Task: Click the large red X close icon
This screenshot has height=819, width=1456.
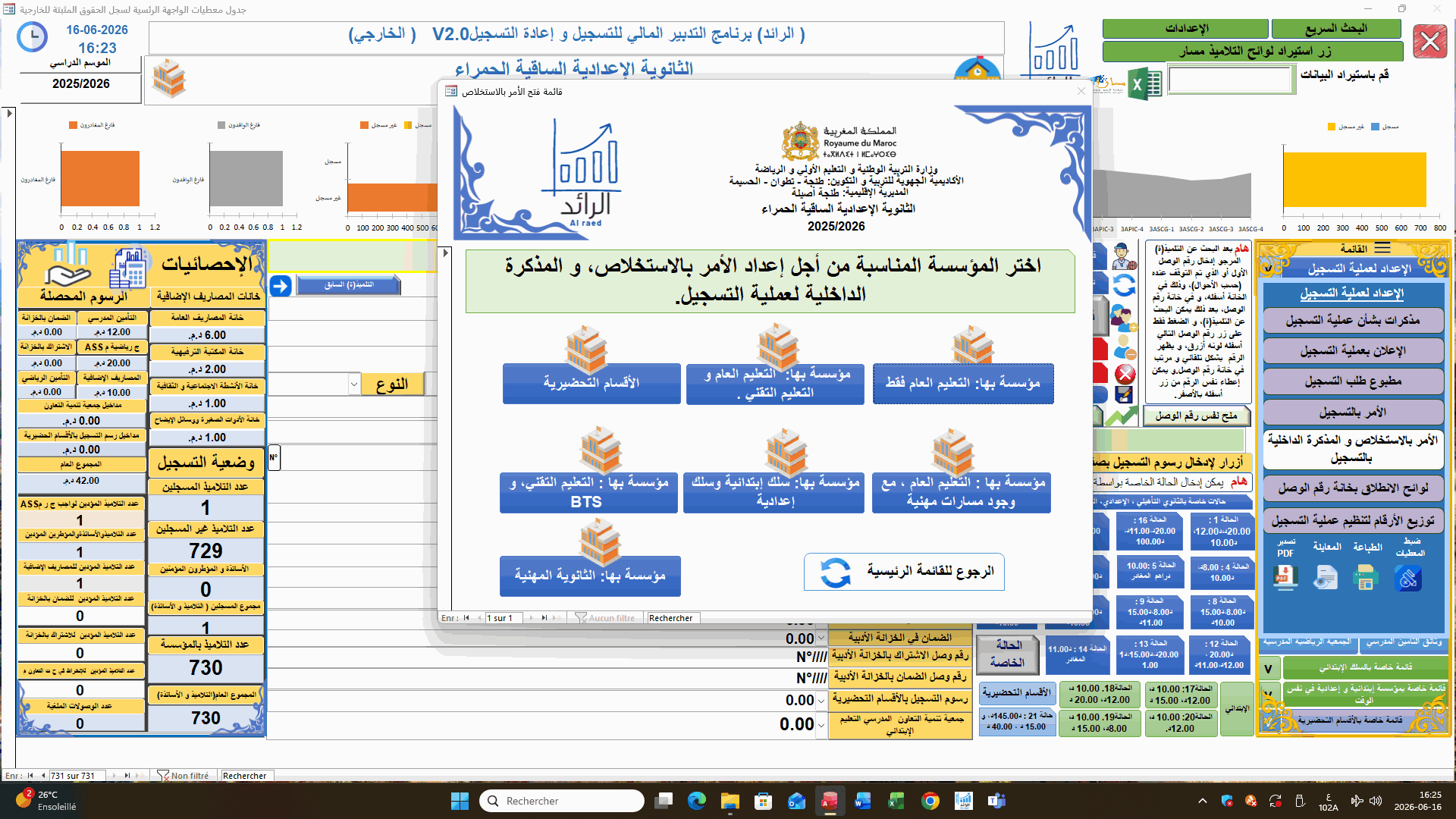Action: coord(1430,41)
